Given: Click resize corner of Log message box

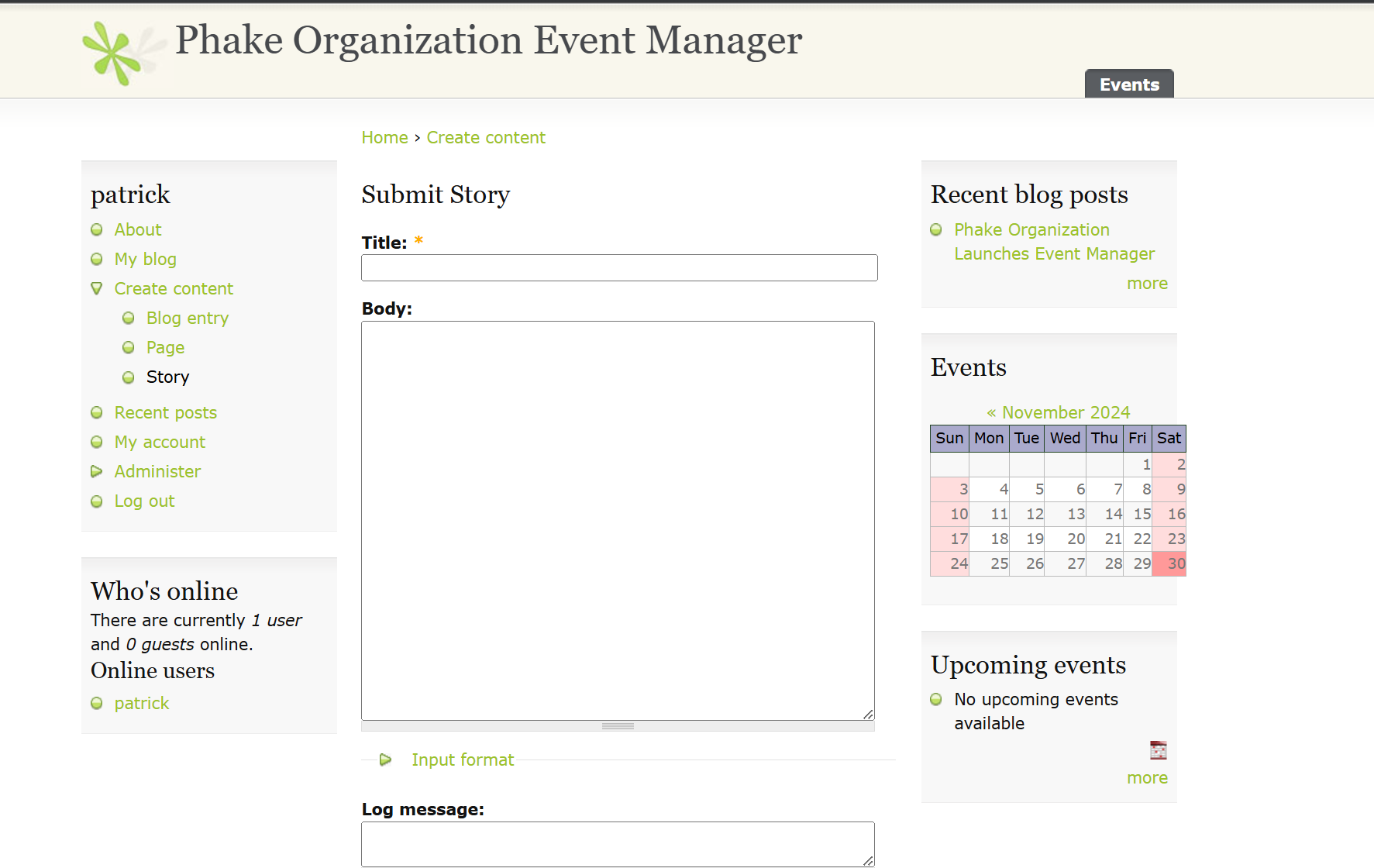Looking at the screenshot, I should point(868,860).
